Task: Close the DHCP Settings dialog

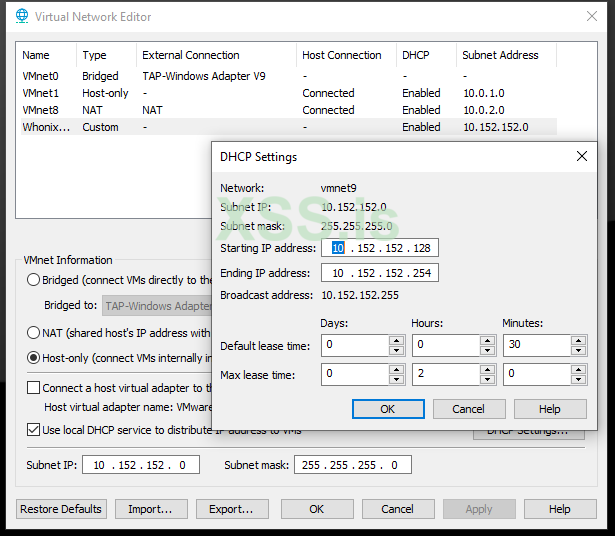Action: point(582,156)
